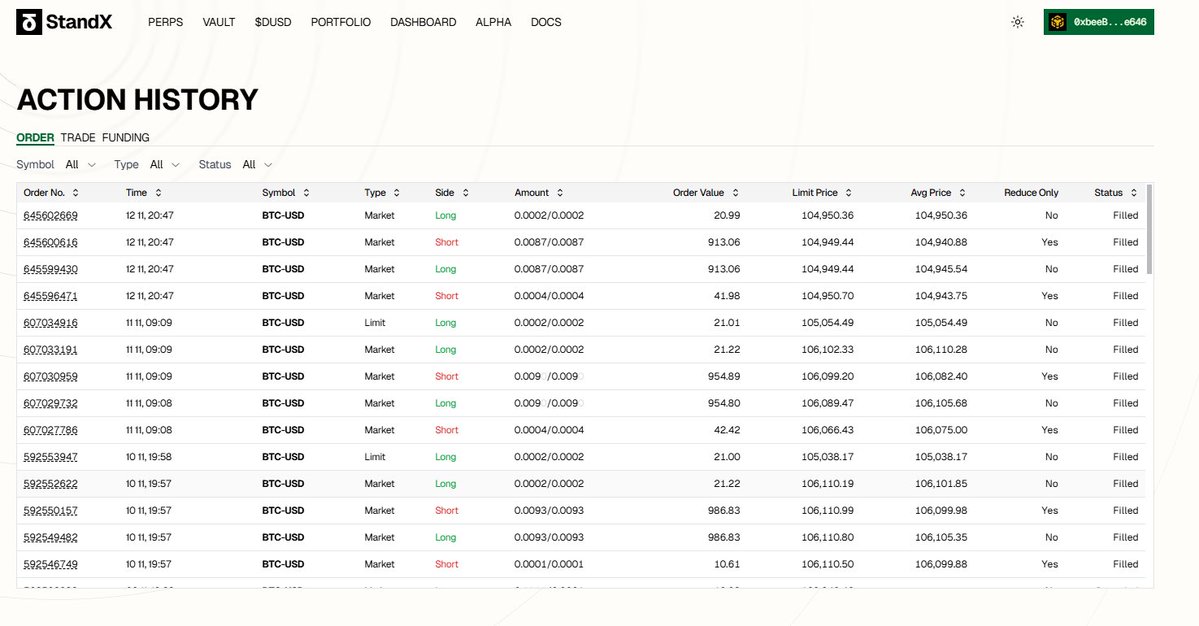Image resolution: width=1199 pixels, height=626 pixels.
Task: Click the Side column sort control
Action: [x=465, y=192]
